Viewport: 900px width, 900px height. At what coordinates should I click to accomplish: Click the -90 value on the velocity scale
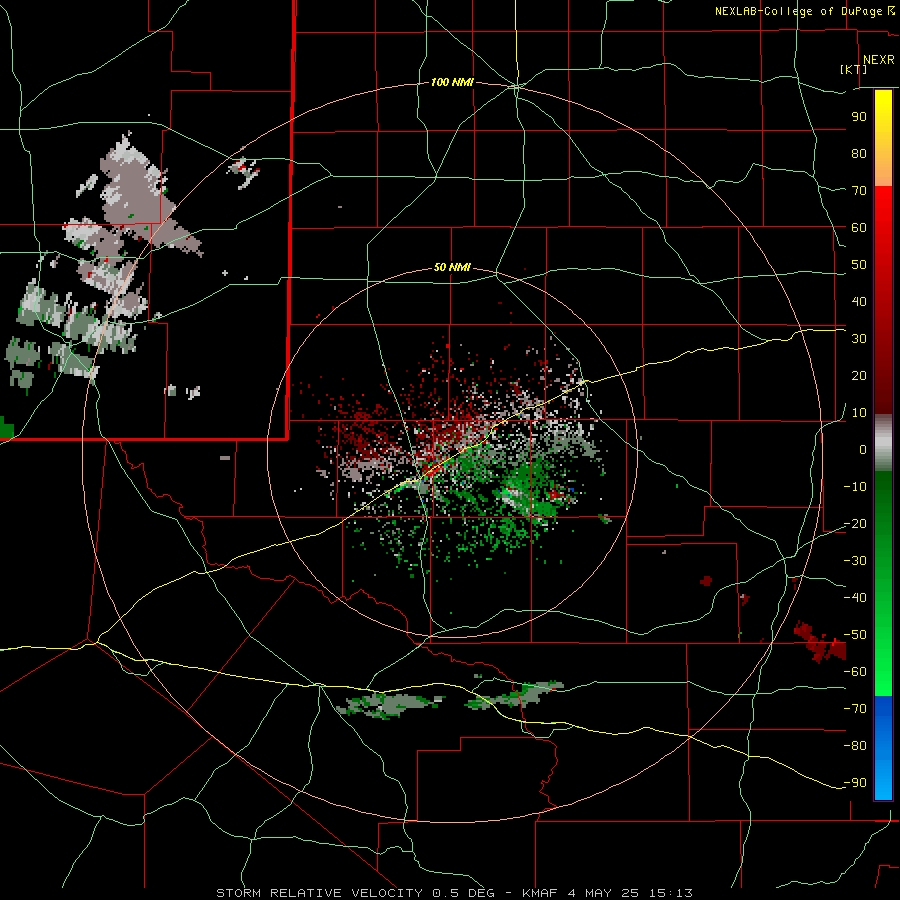855,783
